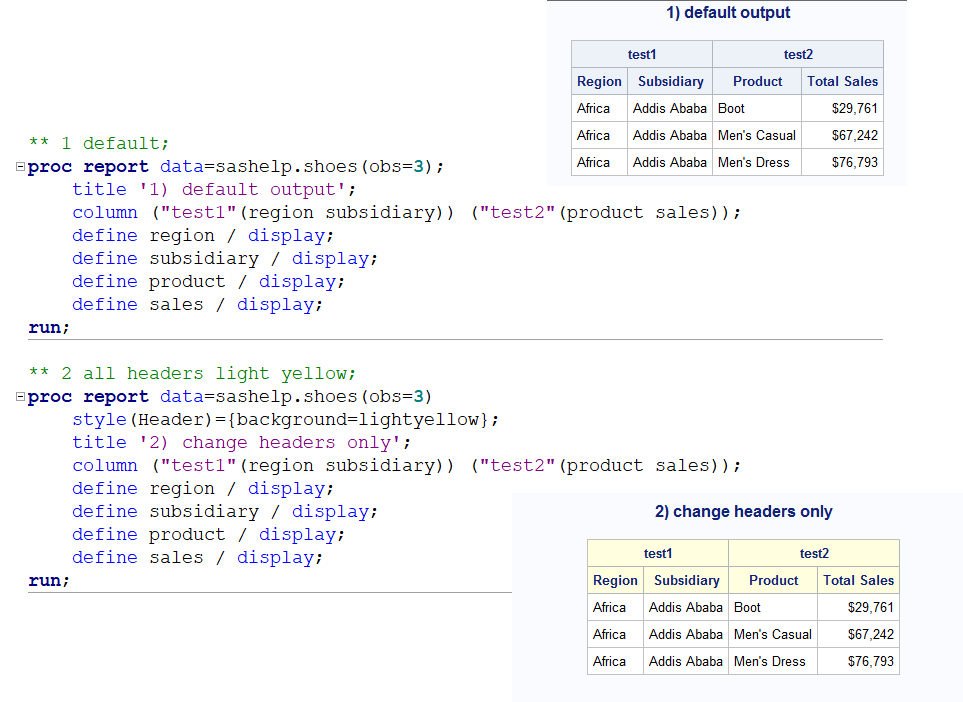Click the 'run;' statement of the first program

(x=51, y=327)
